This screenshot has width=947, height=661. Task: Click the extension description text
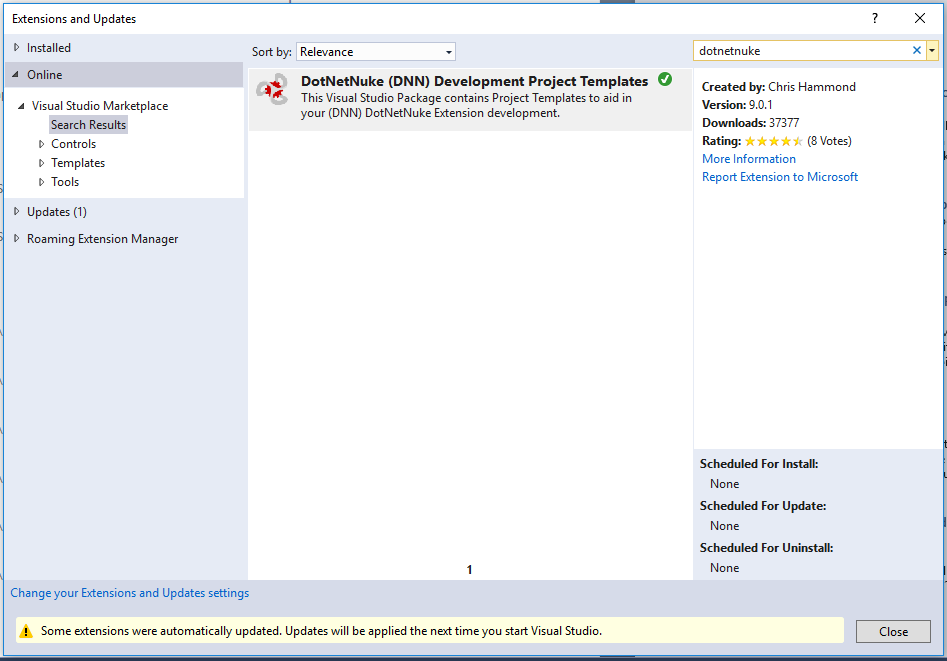coord(466,106)
